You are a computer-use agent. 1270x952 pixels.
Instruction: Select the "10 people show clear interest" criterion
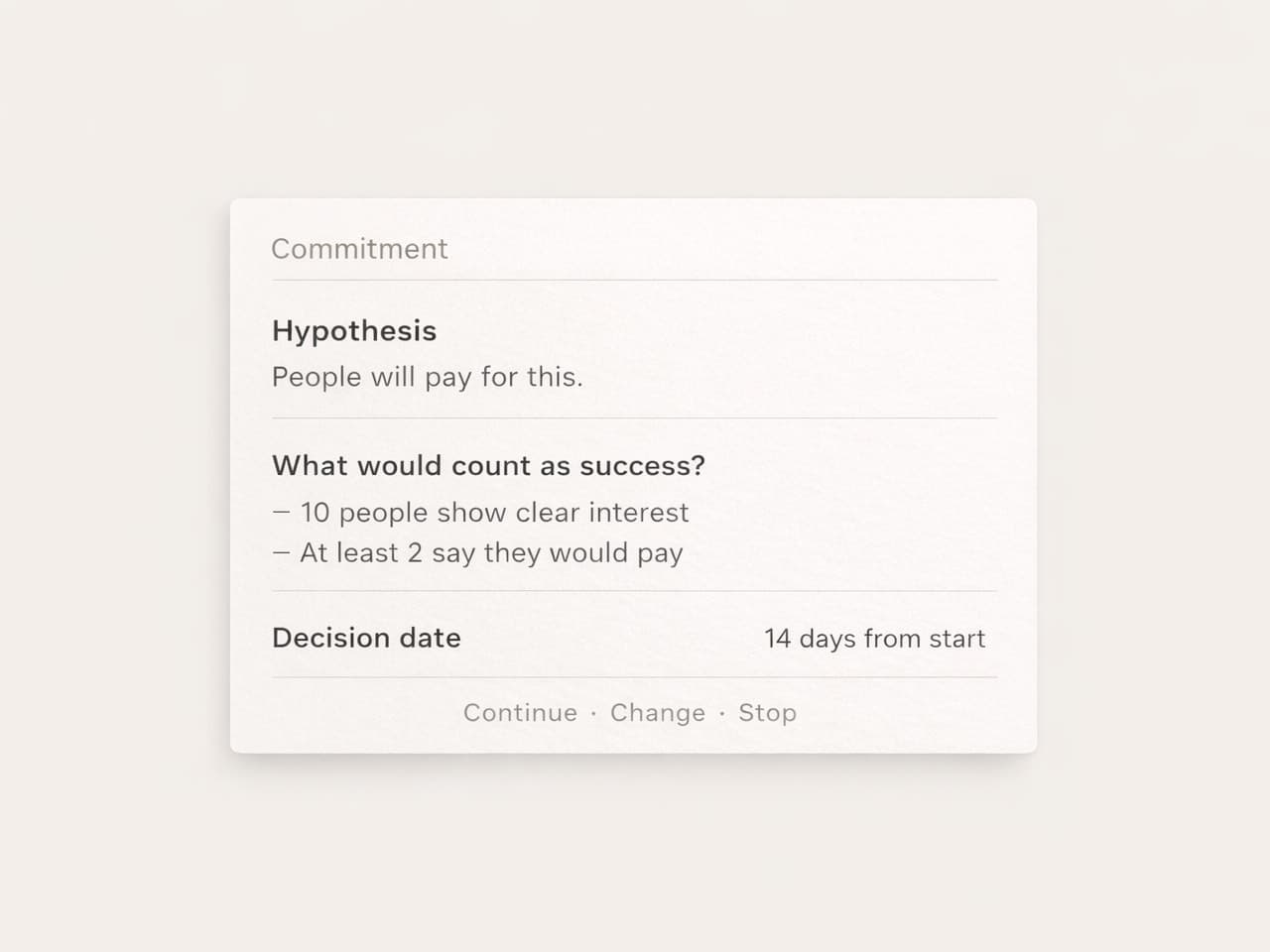tap(494, 513)
